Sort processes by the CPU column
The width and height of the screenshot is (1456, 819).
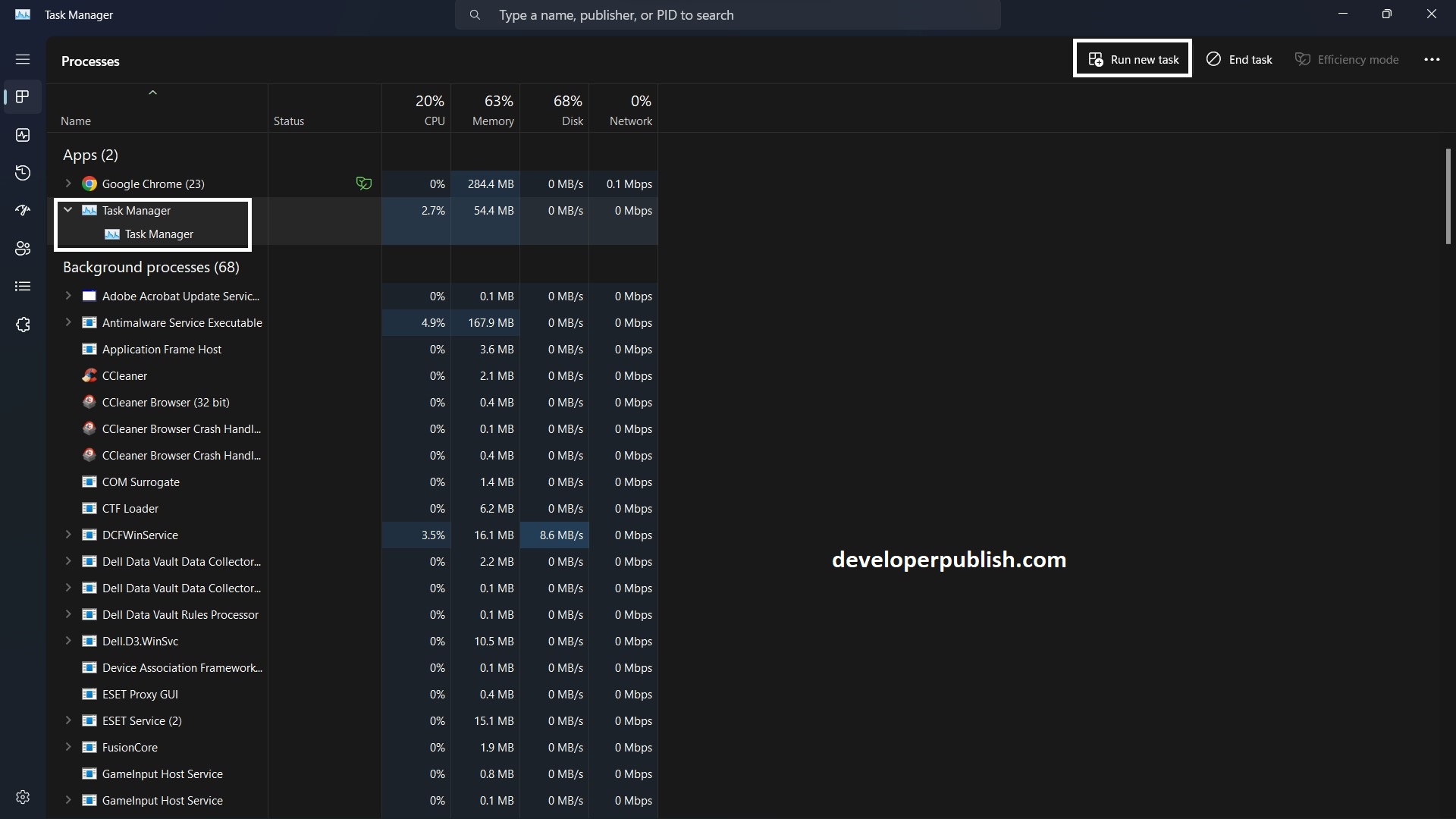tap(428, 110)
